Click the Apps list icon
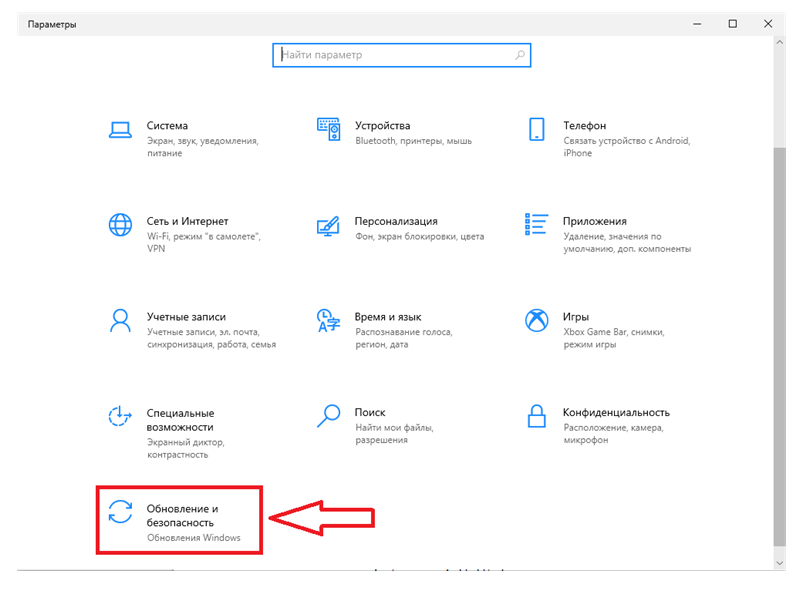This screenshot has height=596, width=803. tap(537, 224)
